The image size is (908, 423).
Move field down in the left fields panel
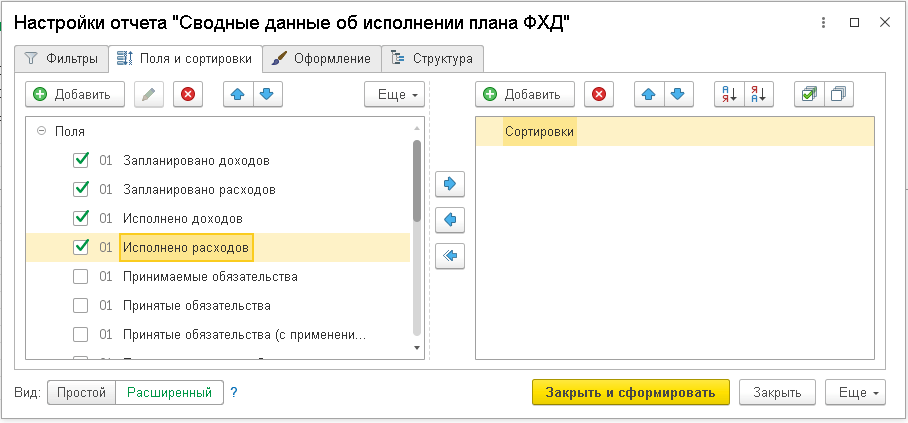point(266,94)
